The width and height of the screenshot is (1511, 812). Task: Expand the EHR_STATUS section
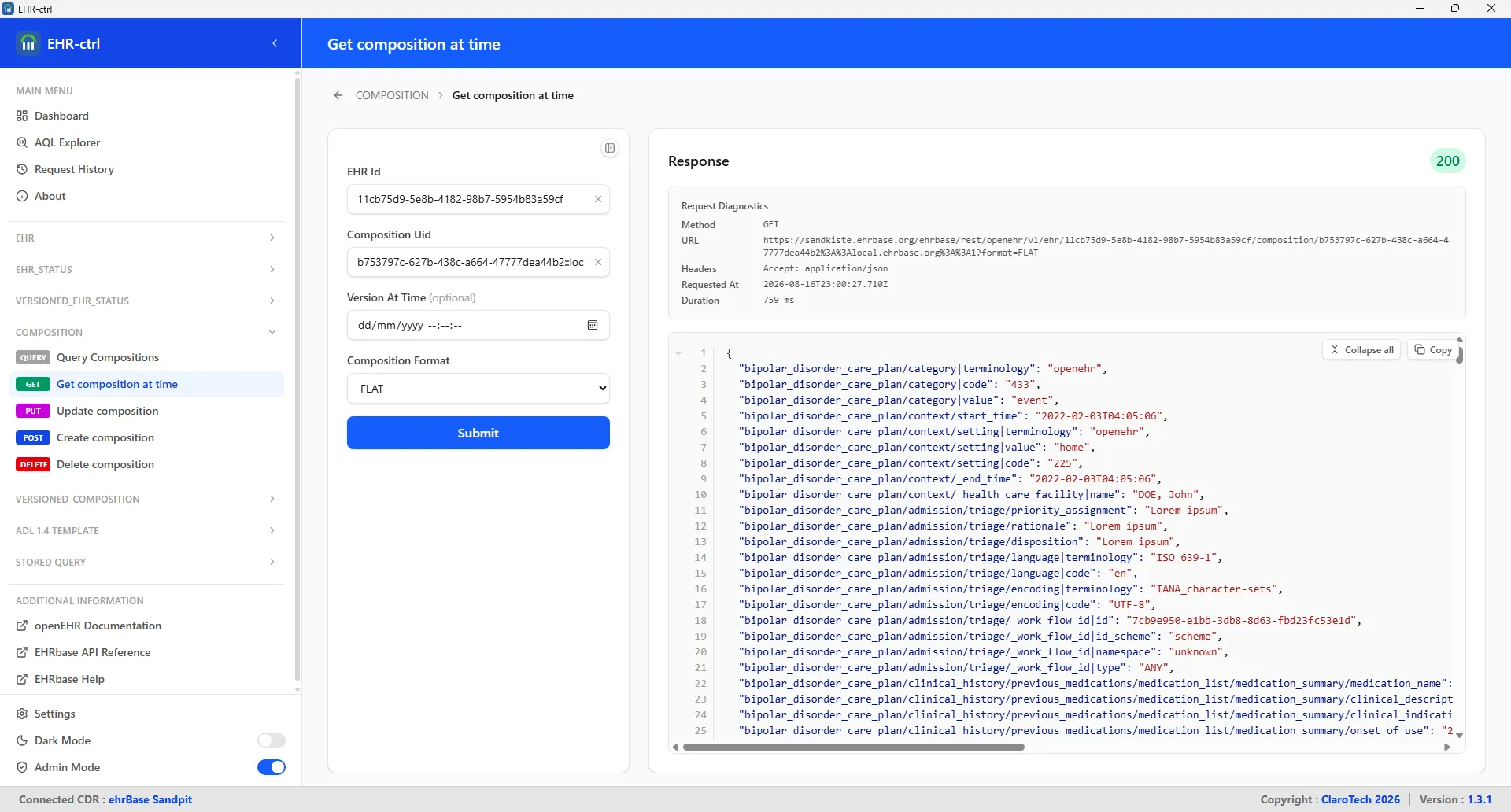tap(146, 269)
